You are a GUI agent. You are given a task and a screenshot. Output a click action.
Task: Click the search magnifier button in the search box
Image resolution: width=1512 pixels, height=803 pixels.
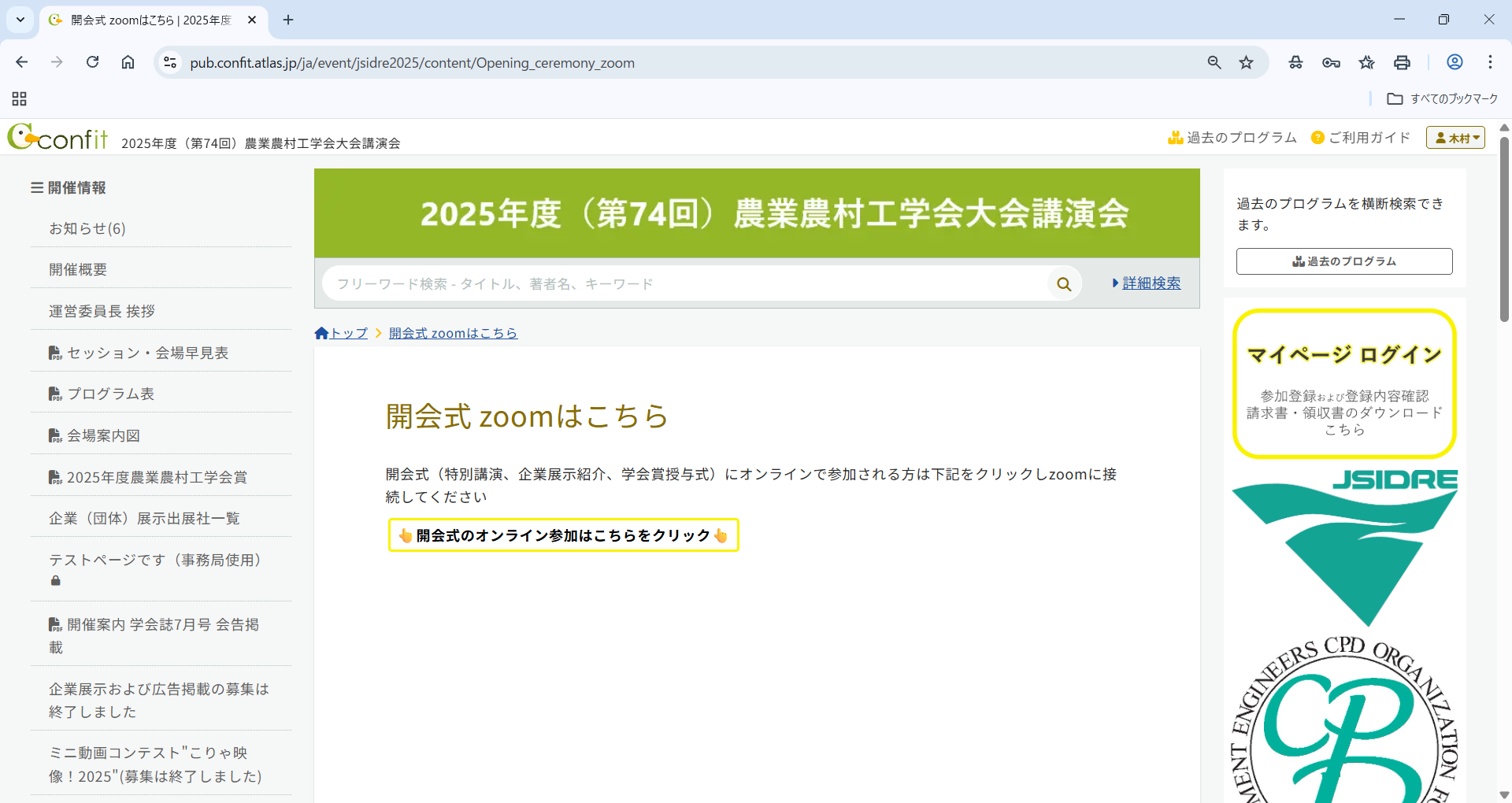click(1064, 283)
